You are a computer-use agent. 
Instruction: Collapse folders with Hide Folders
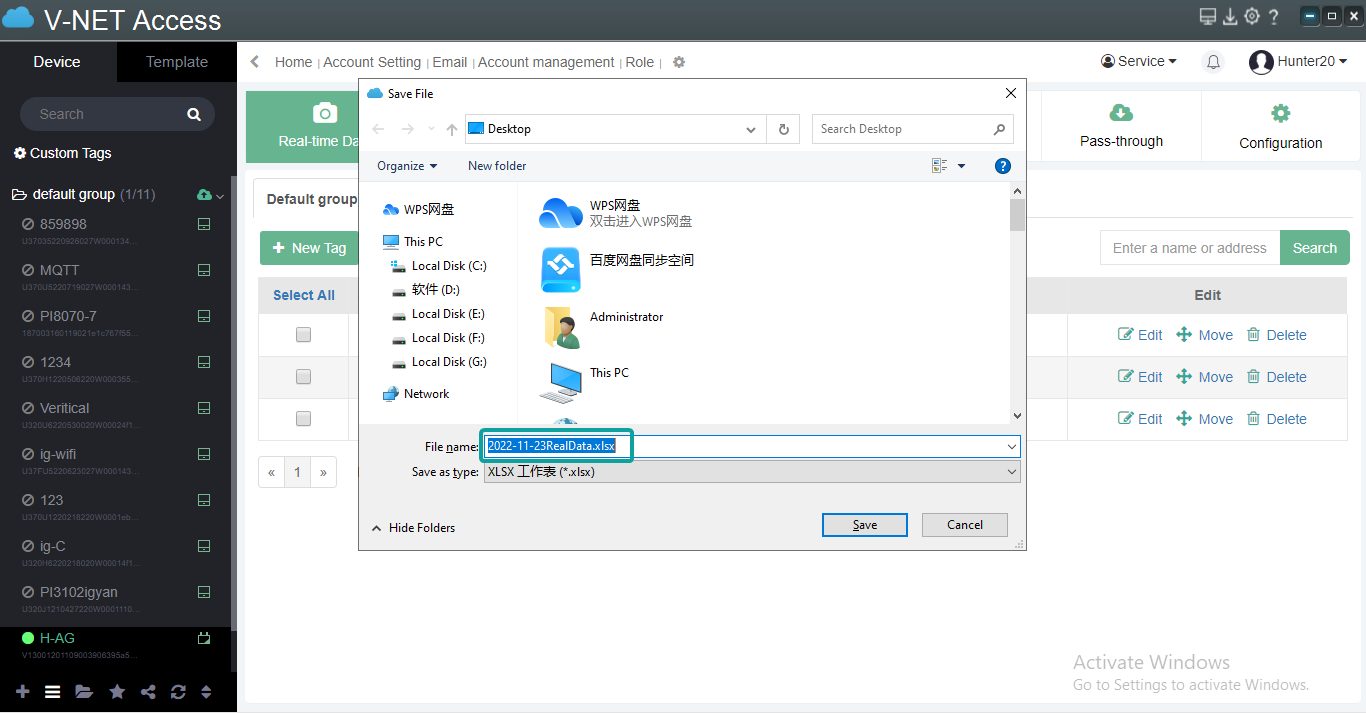click(413, 528)
